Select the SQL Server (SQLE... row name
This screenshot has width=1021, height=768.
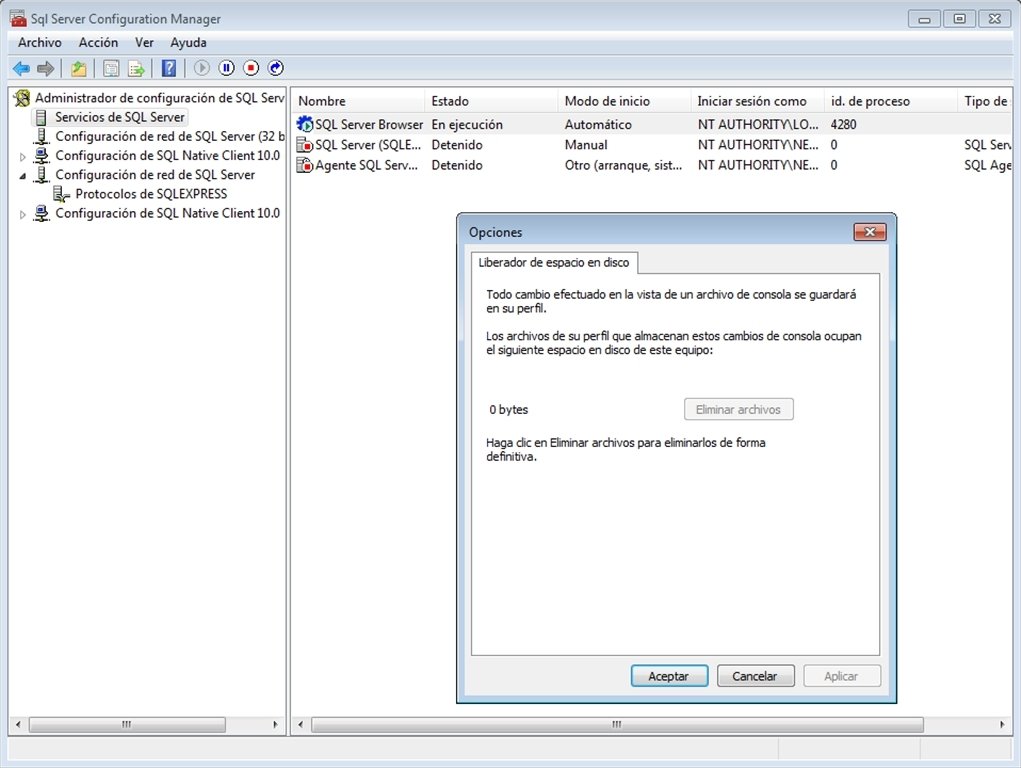(368, 145)
